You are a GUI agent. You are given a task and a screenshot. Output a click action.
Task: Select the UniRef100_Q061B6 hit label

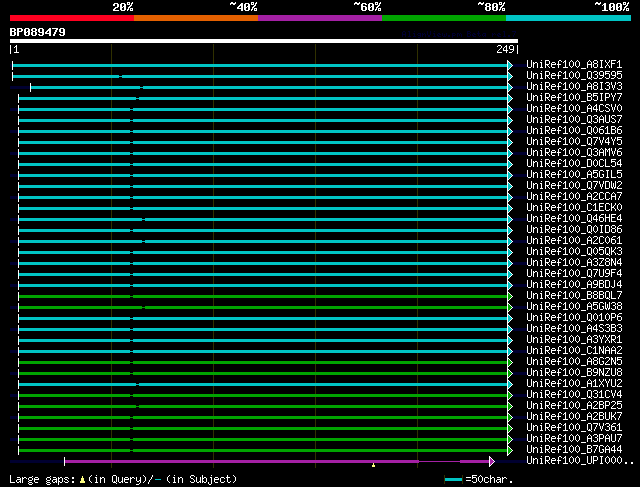[573, 131]
